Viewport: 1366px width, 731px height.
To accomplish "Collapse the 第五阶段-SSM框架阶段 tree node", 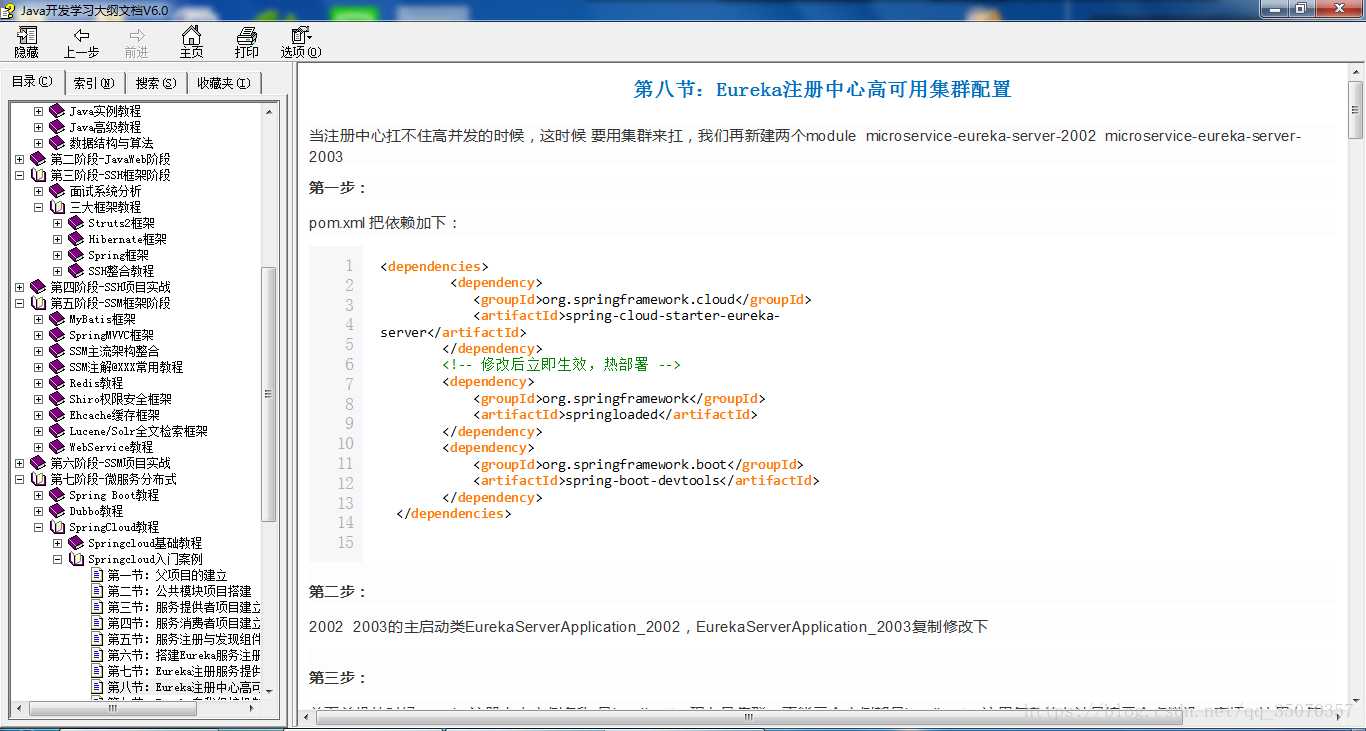I will (19, 303).
